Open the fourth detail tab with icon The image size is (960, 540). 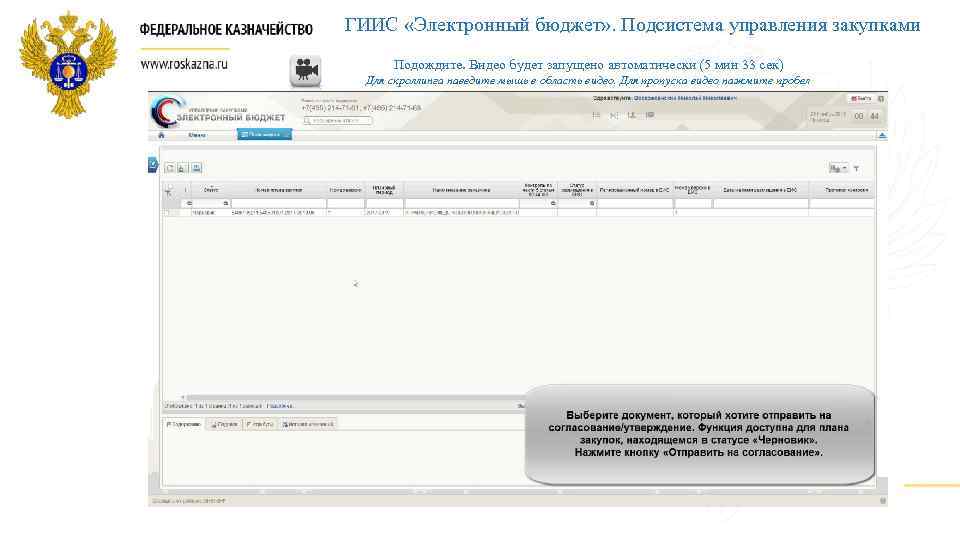point(308,424)
